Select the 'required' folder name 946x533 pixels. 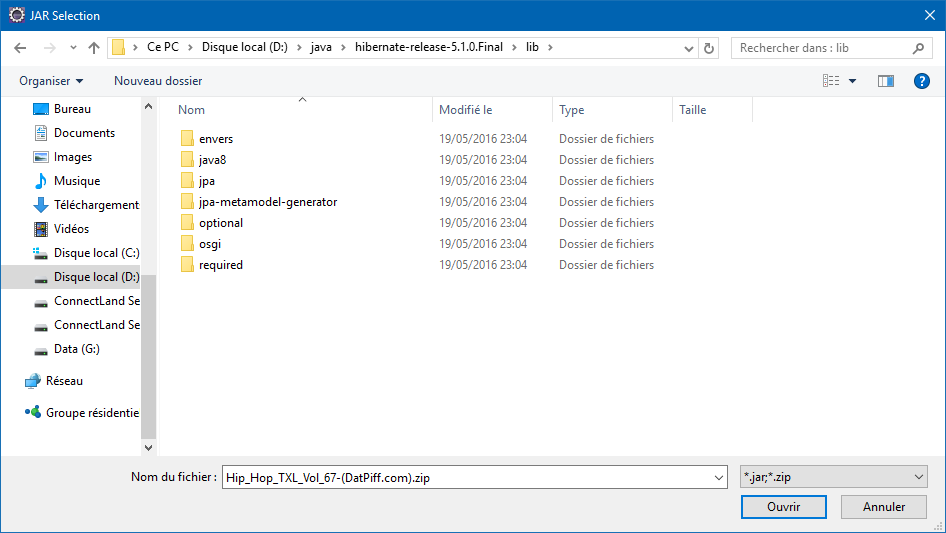(221, 264)
